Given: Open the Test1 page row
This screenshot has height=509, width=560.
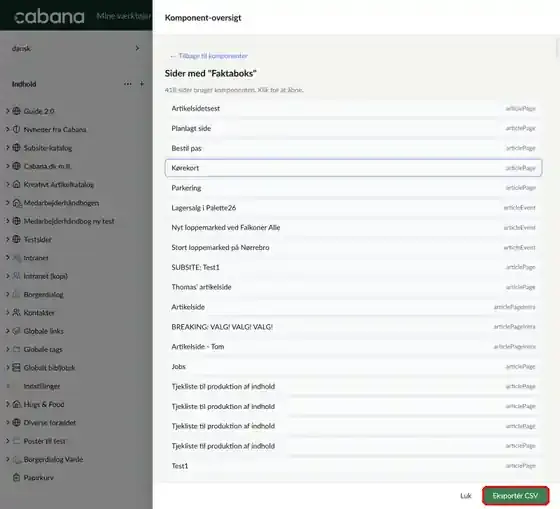Looking at the screenshot, I should (354, 466).
